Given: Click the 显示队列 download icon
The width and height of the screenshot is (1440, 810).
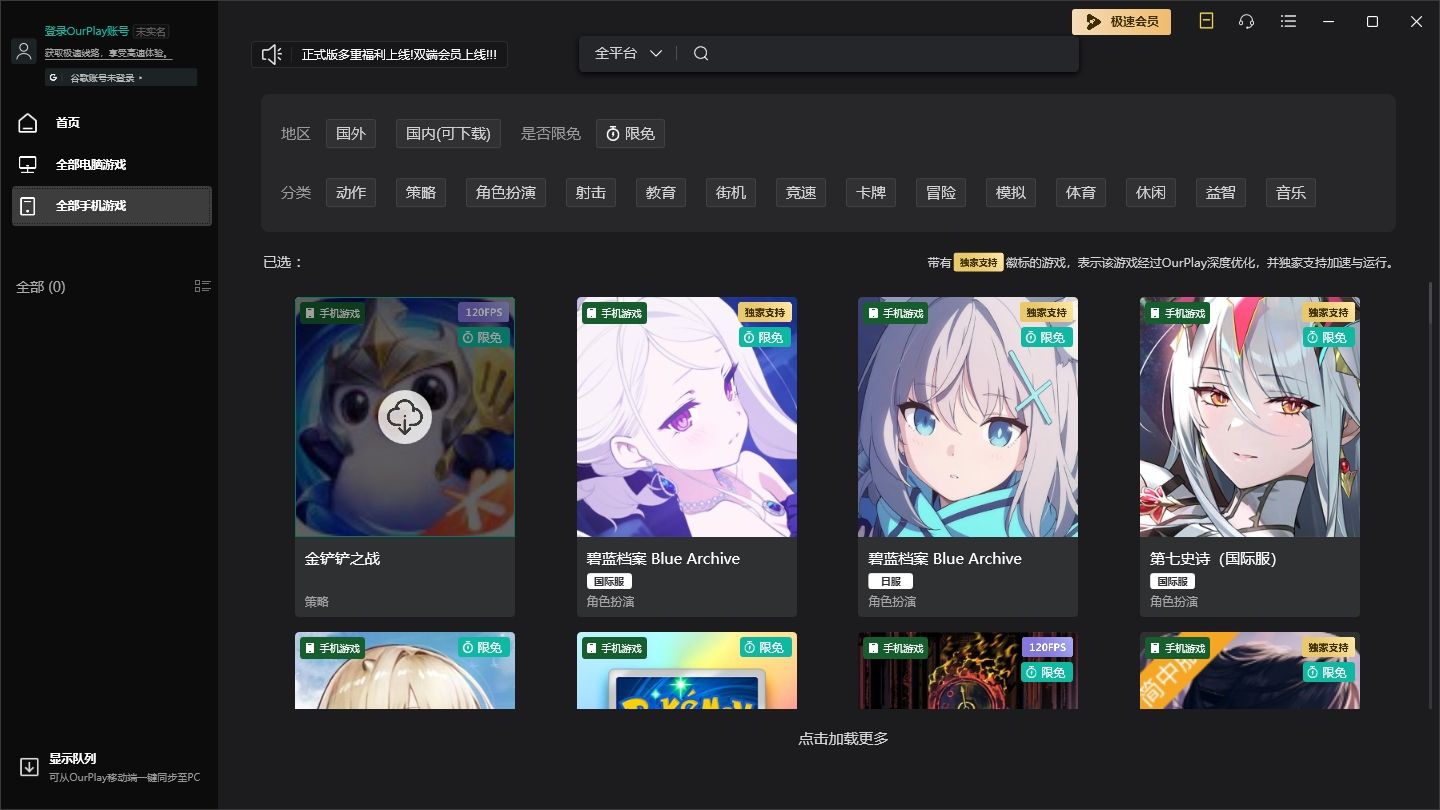Looking at the screenshot, I should (29, 767).
